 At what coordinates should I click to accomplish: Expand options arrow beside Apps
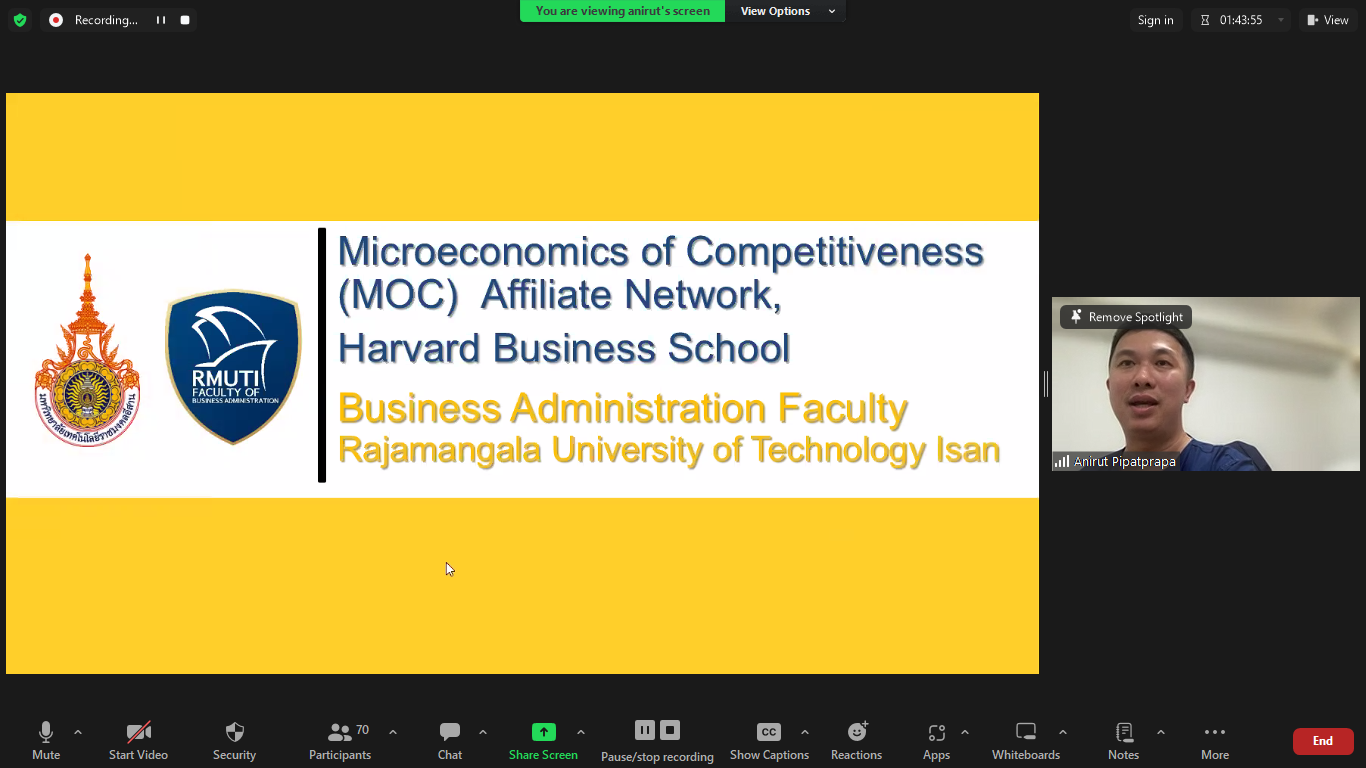coord(965,732)
